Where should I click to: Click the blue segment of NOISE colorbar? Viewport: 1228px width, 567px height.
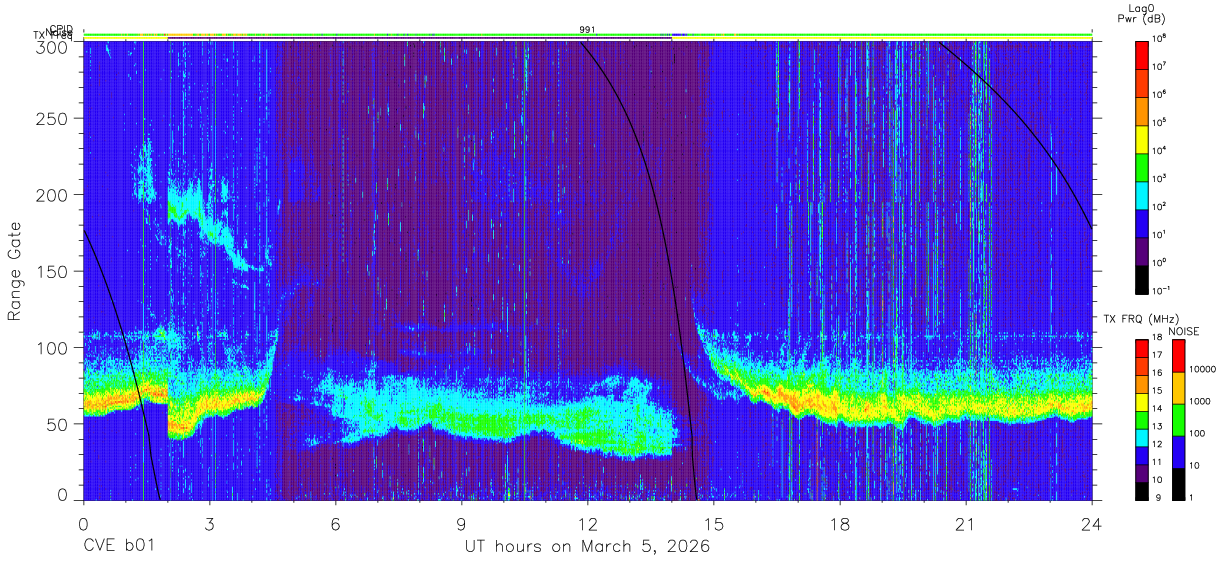click(1178, 452)
